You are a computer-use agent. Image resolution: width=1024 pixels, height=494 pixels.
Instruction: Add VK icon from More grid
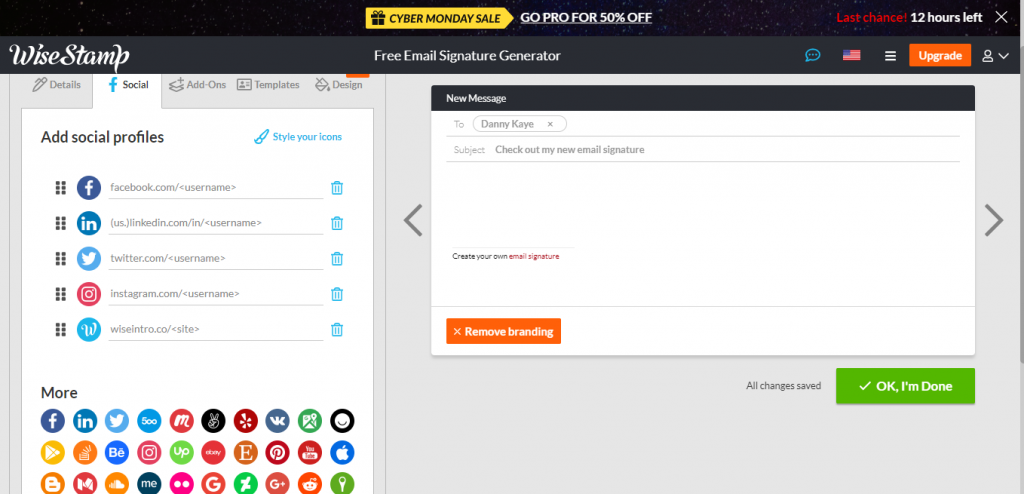(x=278, y=421)
